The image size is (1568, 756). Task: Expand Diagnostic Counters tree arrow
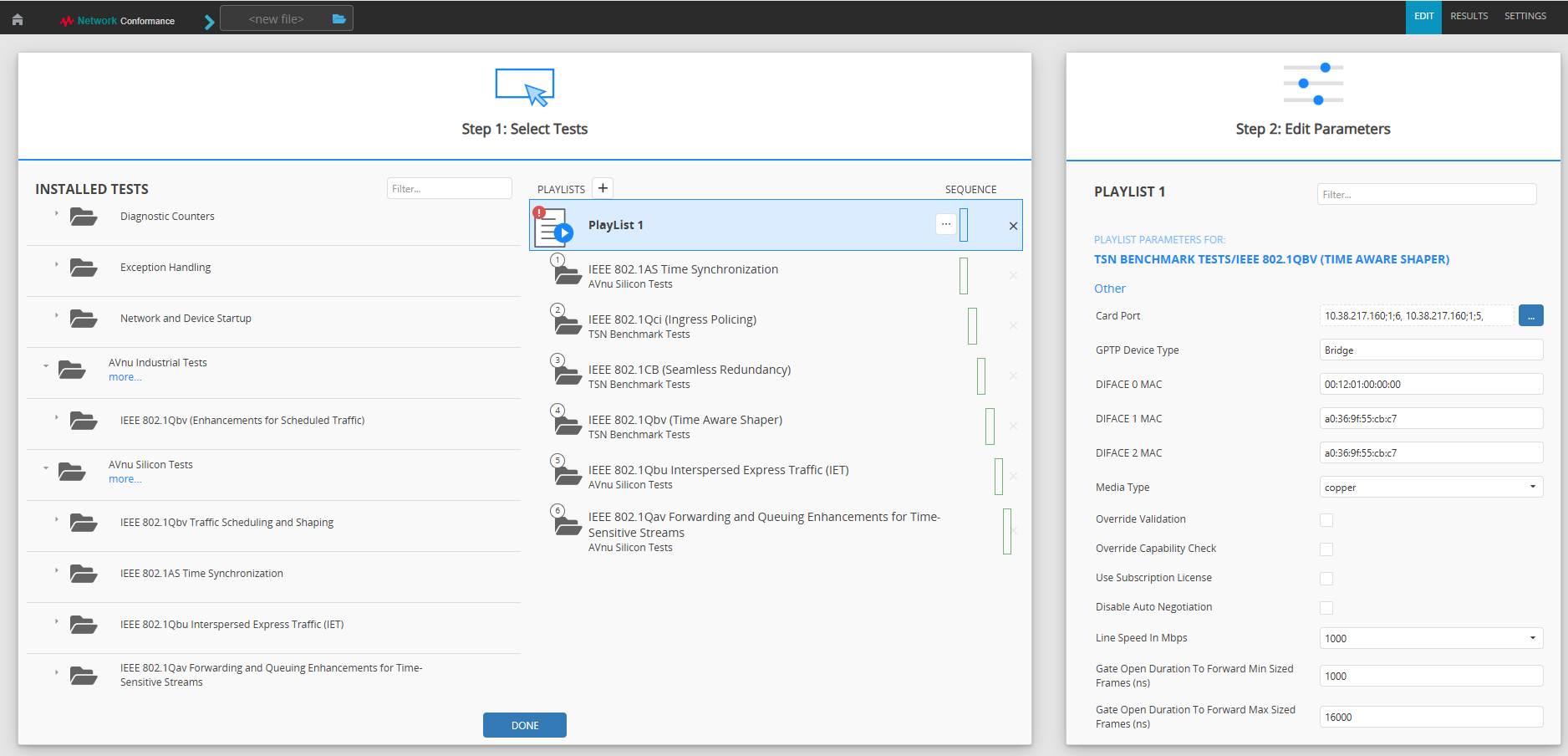(57, 214)
